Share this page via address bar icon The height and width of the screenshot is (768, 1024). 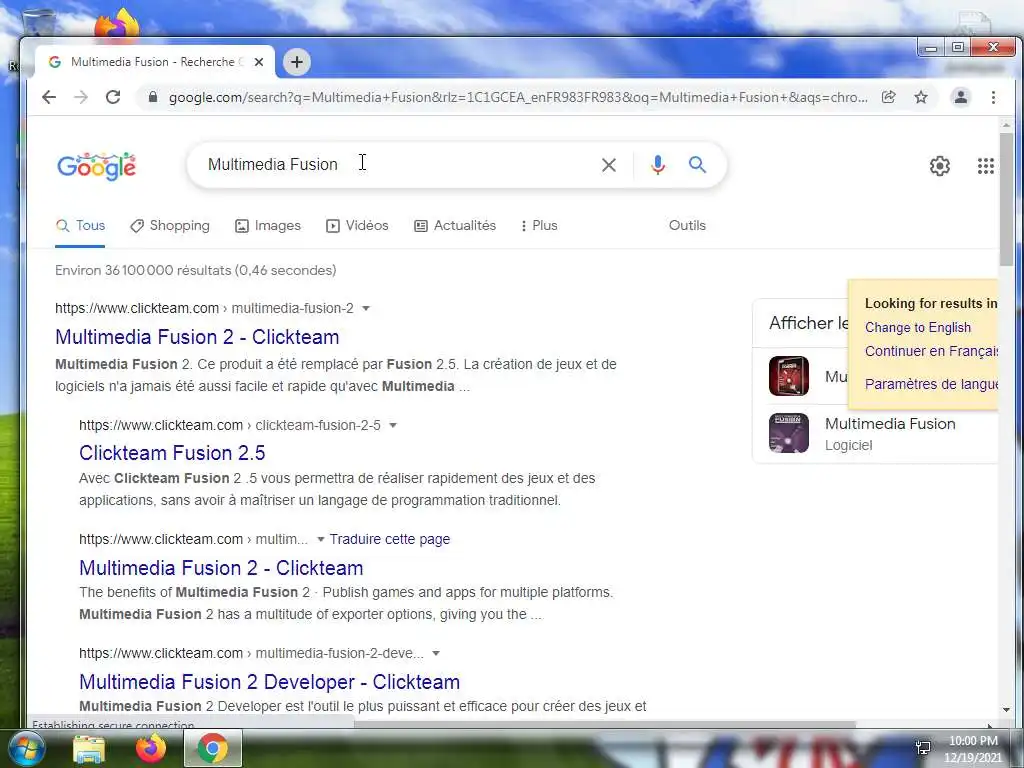[x=888, y=97]
